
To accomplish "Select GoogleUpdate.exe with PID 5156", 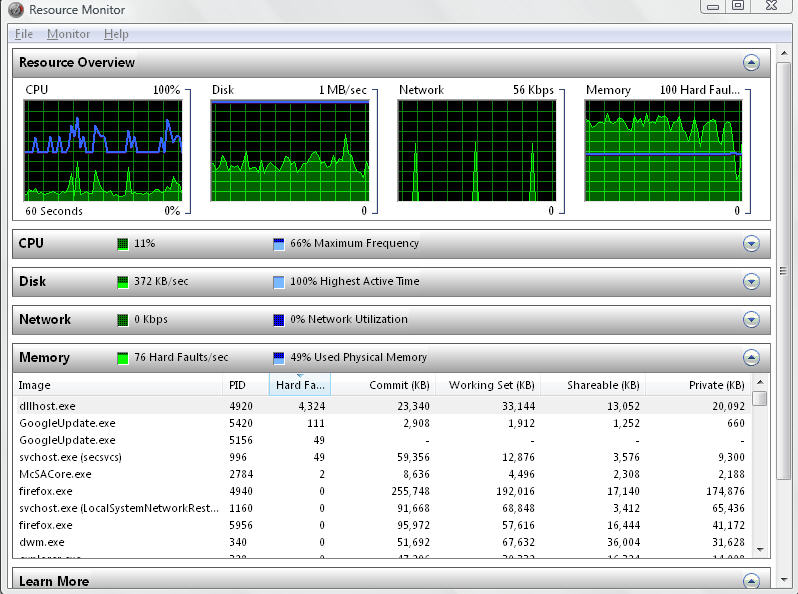I will coord(382,440).
